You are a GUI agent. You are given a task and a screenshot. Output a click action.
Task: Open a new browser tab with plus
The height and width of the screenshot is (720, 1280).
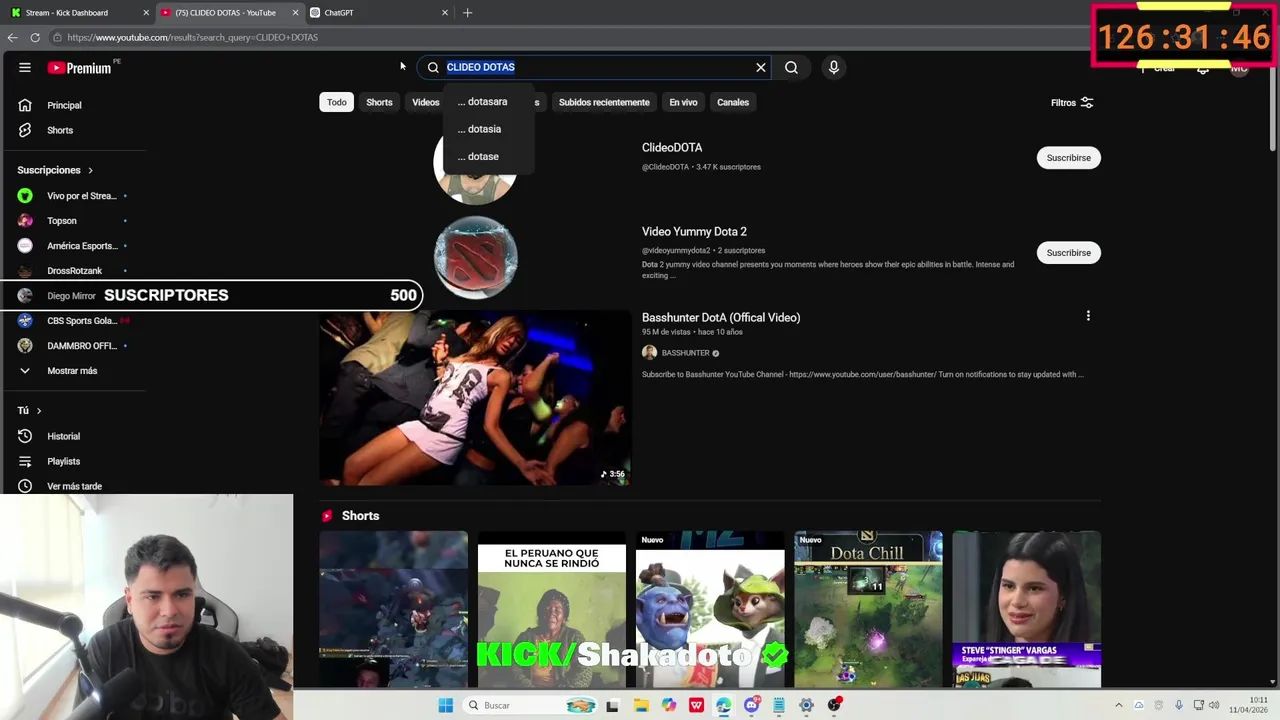pyautogui.click(x=467, y=13)
